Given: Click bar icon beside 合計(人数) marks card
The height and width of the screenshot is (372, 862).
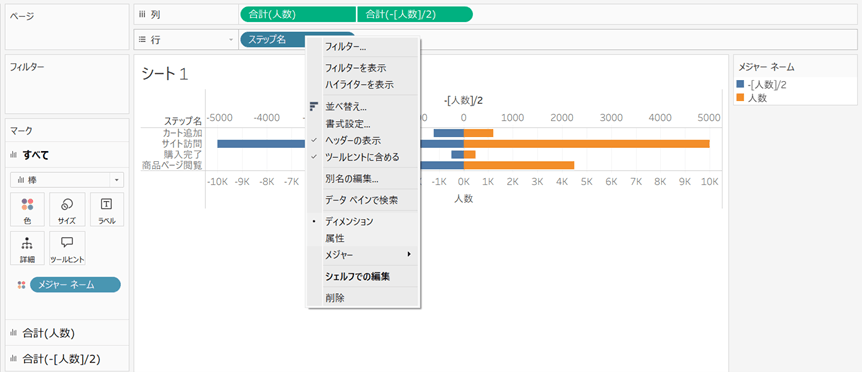Looking at the screenshot, I should coord(14,333).
